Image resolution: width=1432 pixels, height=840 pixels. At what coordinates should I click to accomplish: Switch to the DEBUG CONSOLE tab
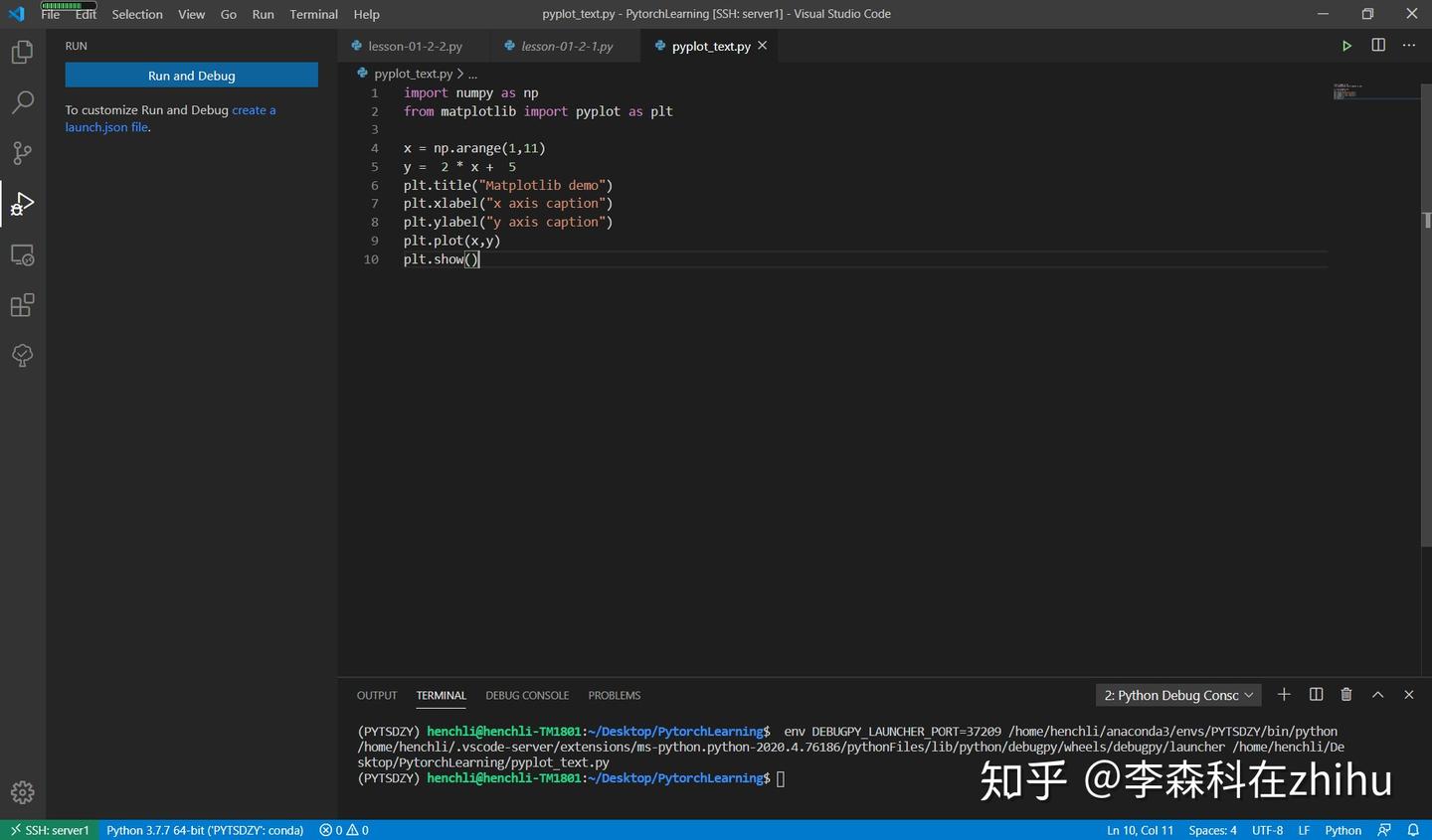point(527,695)
